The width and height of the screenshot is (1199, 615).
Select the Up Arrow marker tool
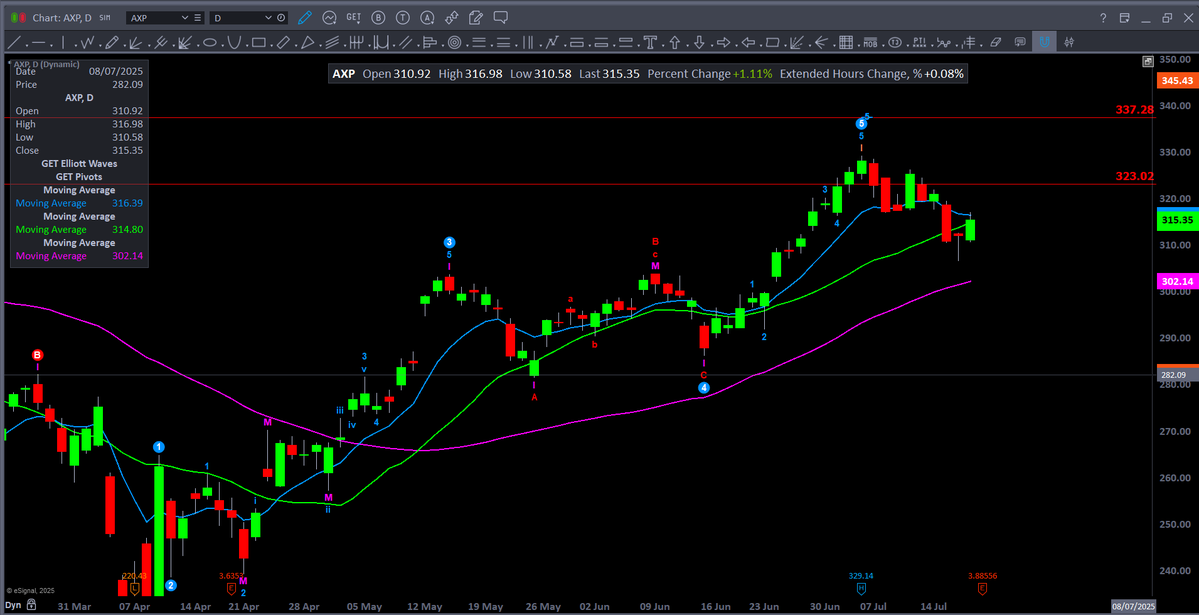(674, 43)
